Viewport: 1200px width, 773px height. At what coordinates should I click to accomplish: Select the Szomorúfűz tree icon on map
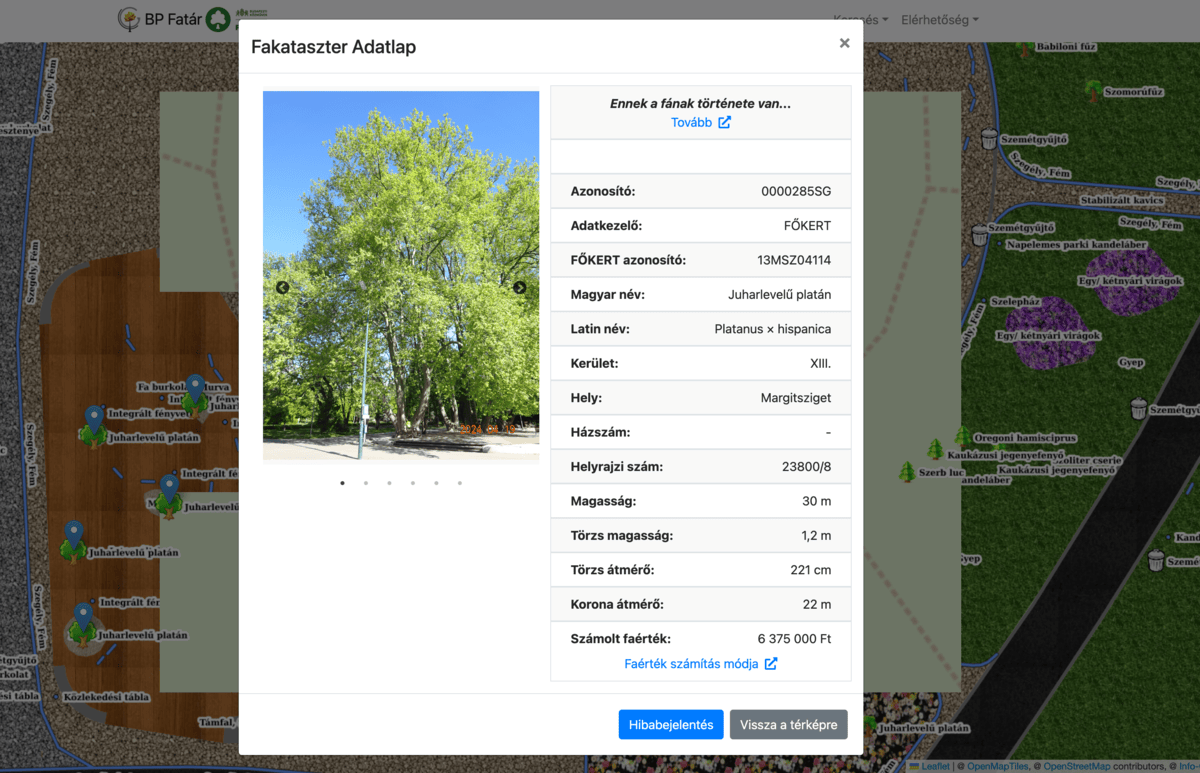point(1093,90)
